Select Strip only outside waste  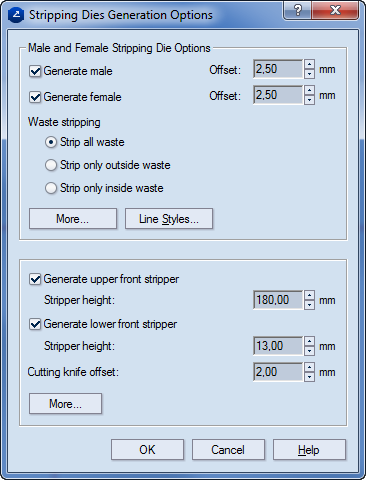(x=51, y=165)
